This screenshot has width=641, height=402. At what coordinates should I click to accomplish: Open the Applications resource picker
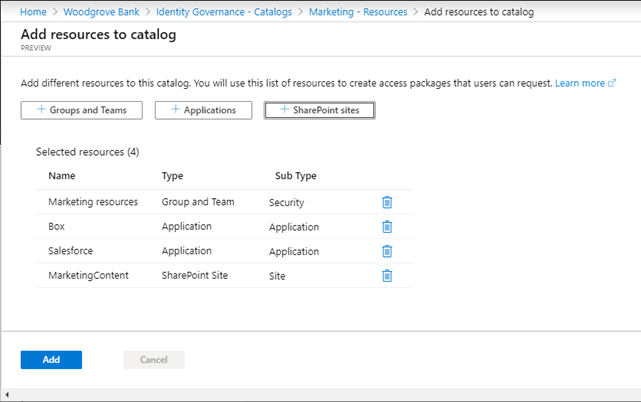coord(203,110)
